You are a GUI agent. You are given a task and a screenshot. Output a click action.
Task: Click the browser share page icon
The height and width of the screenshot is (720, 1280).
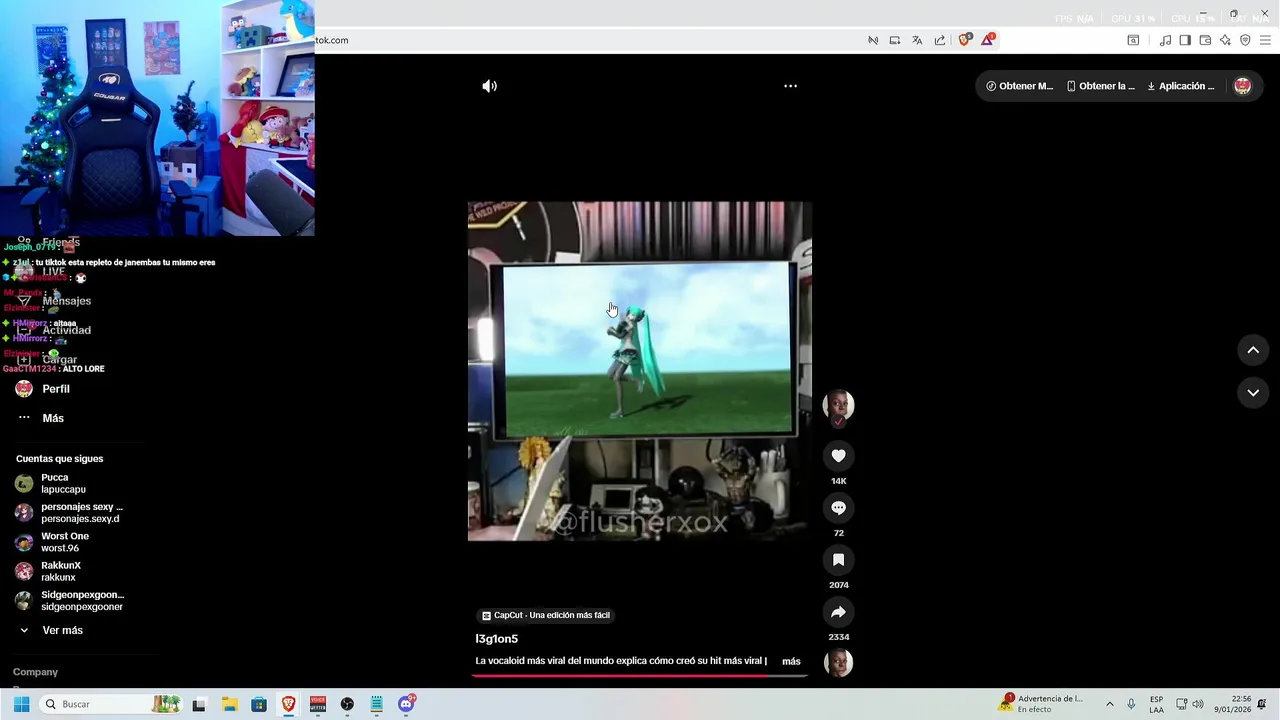point(940,40)
